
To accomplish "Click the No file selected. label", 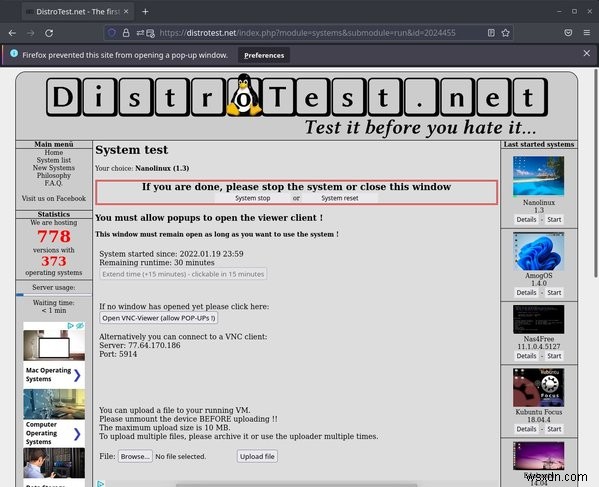I will pyautogui.click(x=180, y=456).
